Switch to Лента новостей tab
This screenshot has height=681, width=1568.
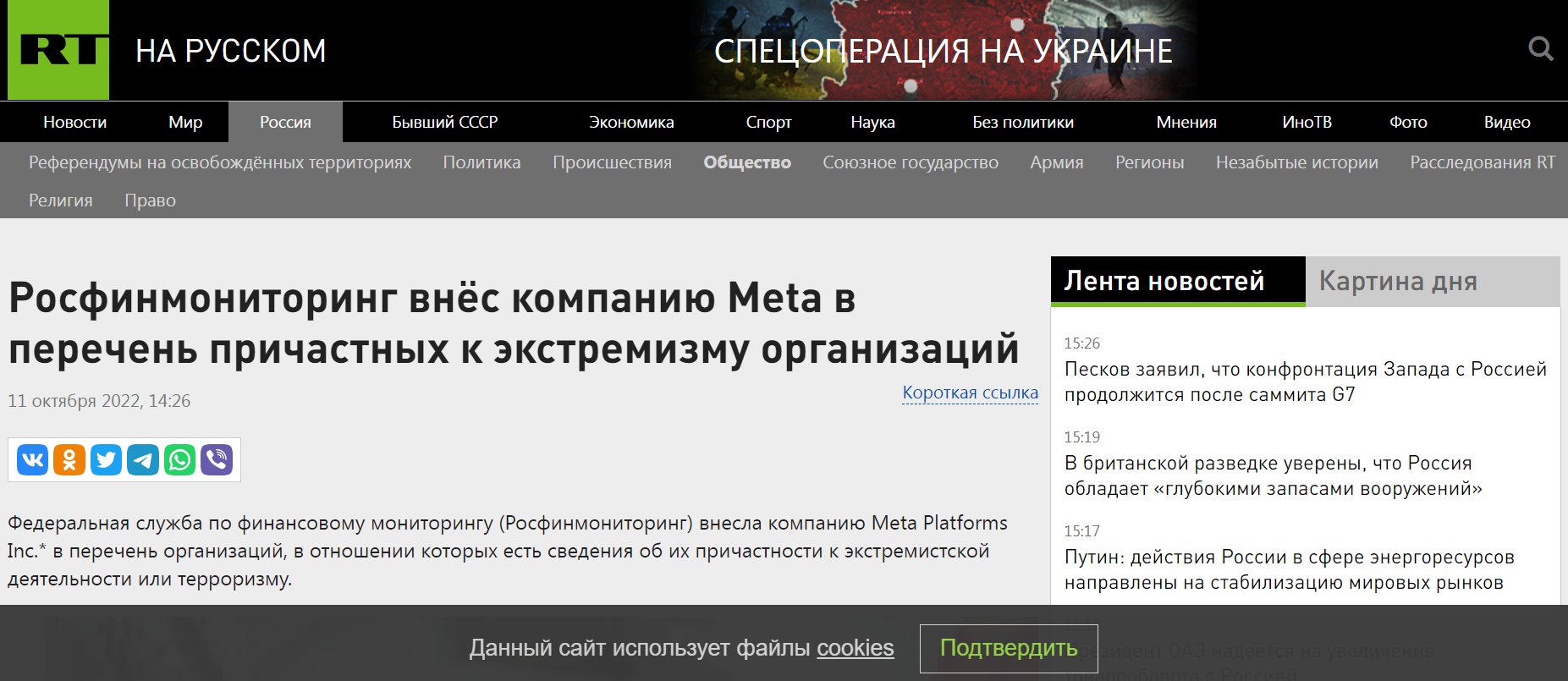coord(1178,281)
